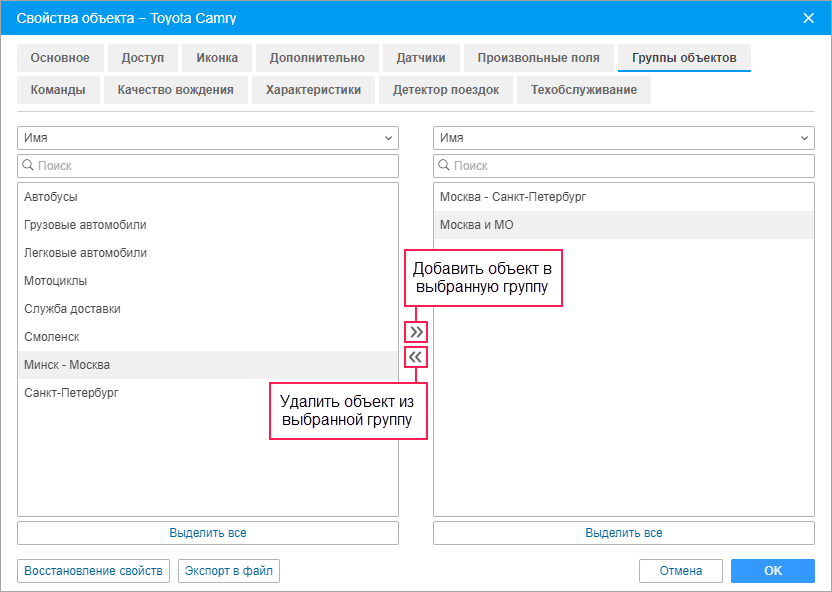Switch to the Основное tab
Screen dimensions: 832x592
click(60, 58)
